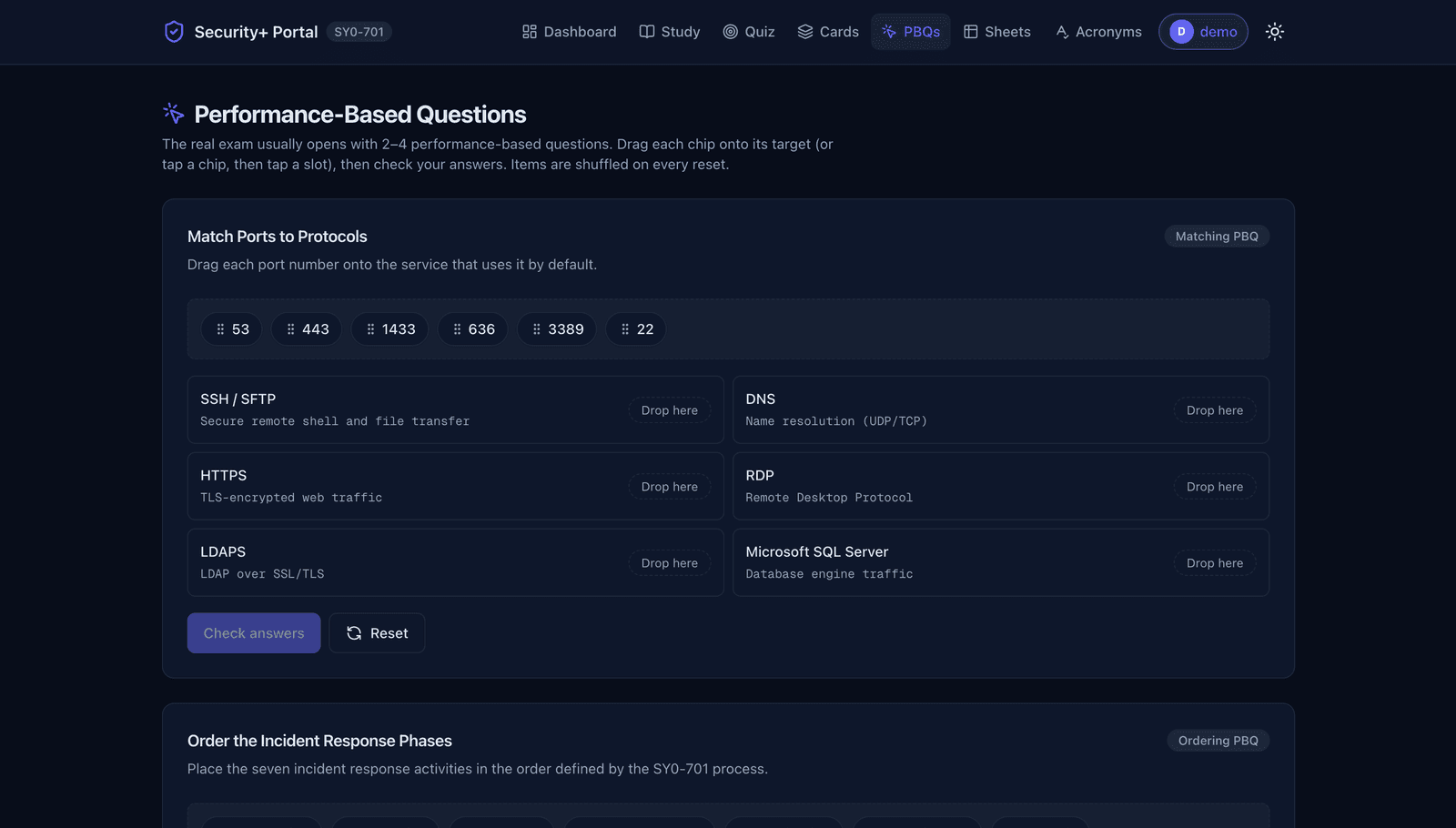Click the SSH / SFTP label

point(238,399)
